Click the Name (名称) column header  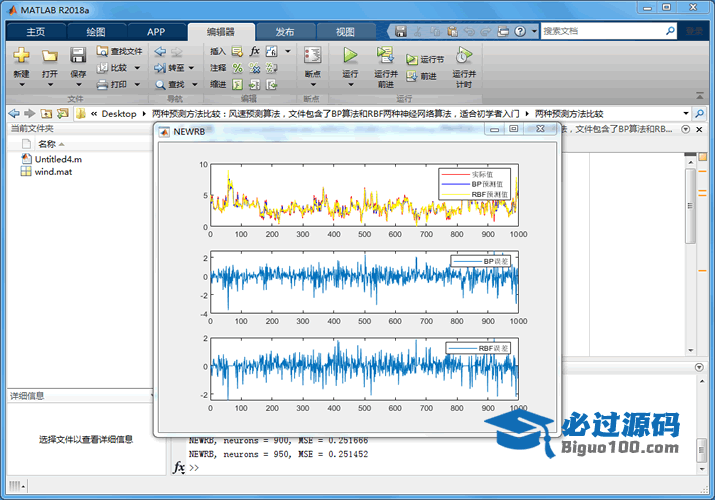pos(47,144)
